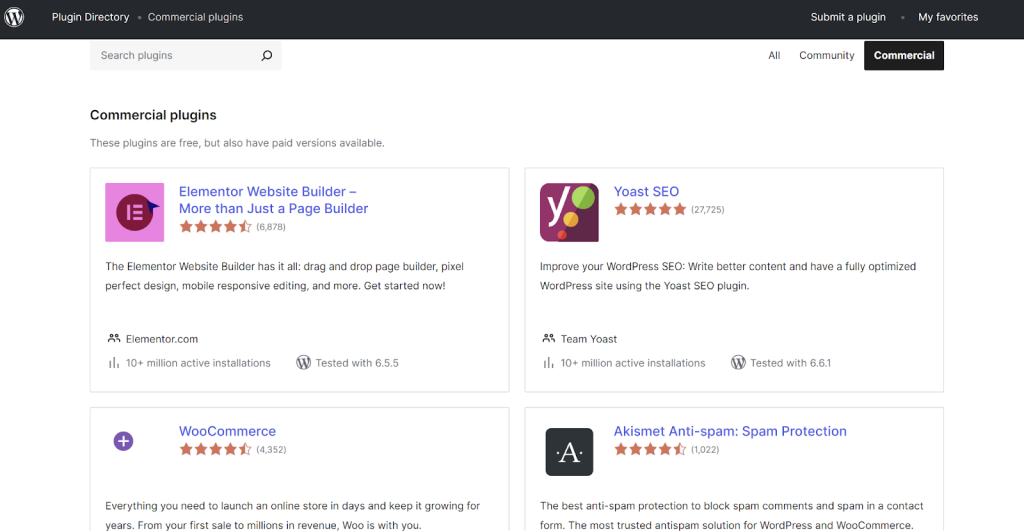The height and width of the screenshot is (531, 1024).
Task: Open the Yoast SEO plugin title
Action: point(647,191)
